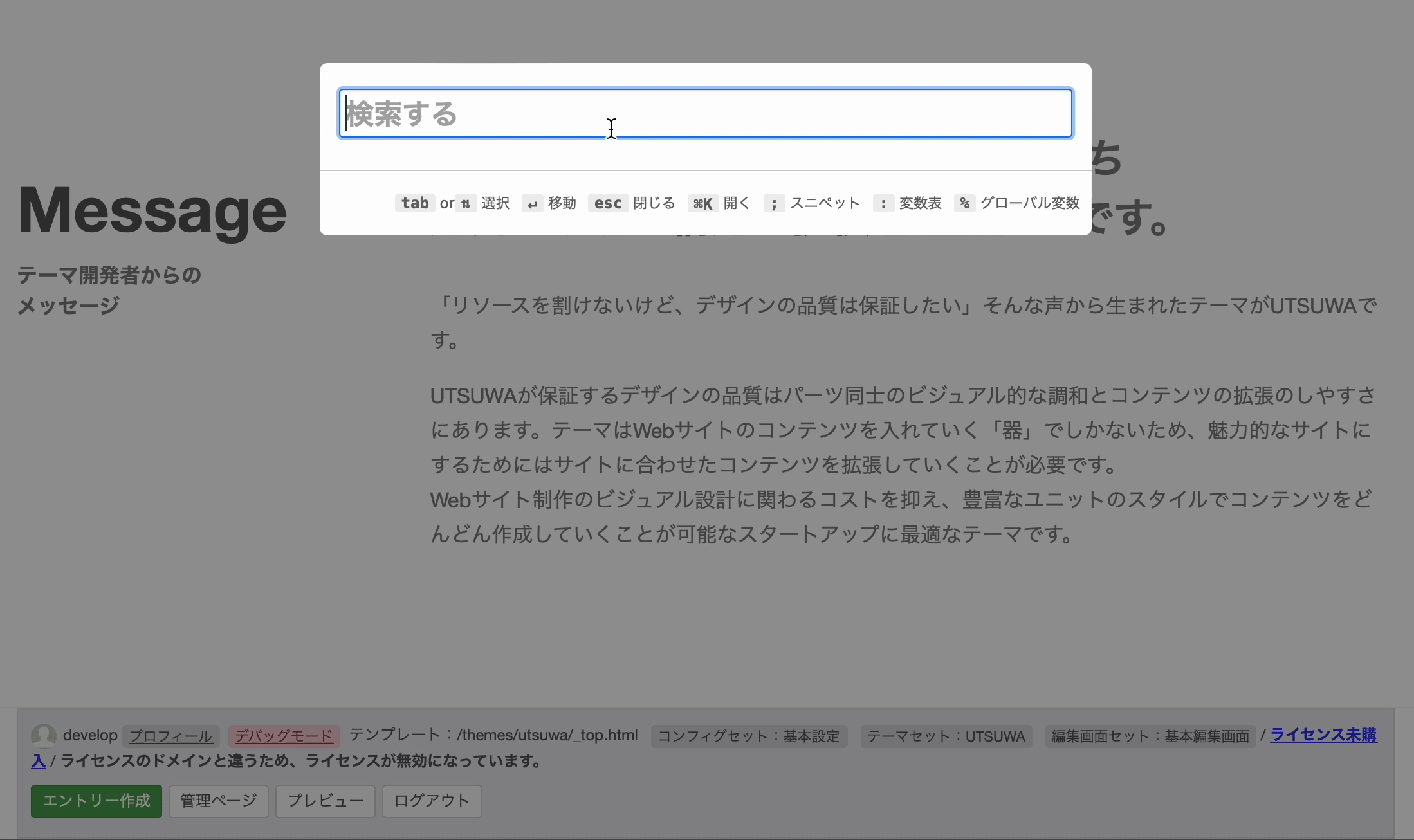
Task: Click the percent グローバル変数 key badge
Action: tap(964, 203)
